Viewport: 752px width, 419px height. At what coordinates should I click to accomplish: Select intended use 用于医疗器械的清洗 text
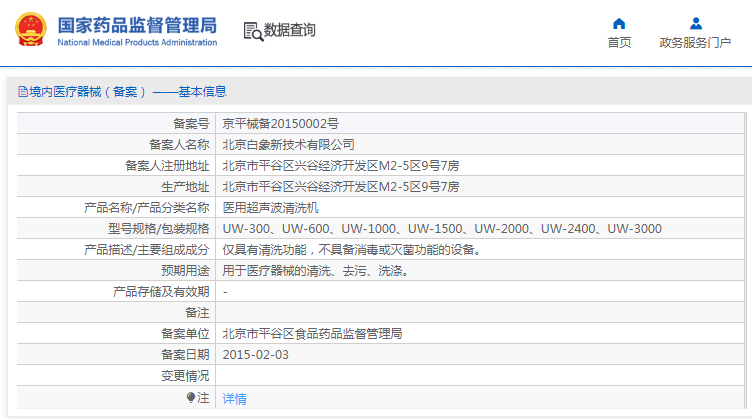[x=316, y=271]
